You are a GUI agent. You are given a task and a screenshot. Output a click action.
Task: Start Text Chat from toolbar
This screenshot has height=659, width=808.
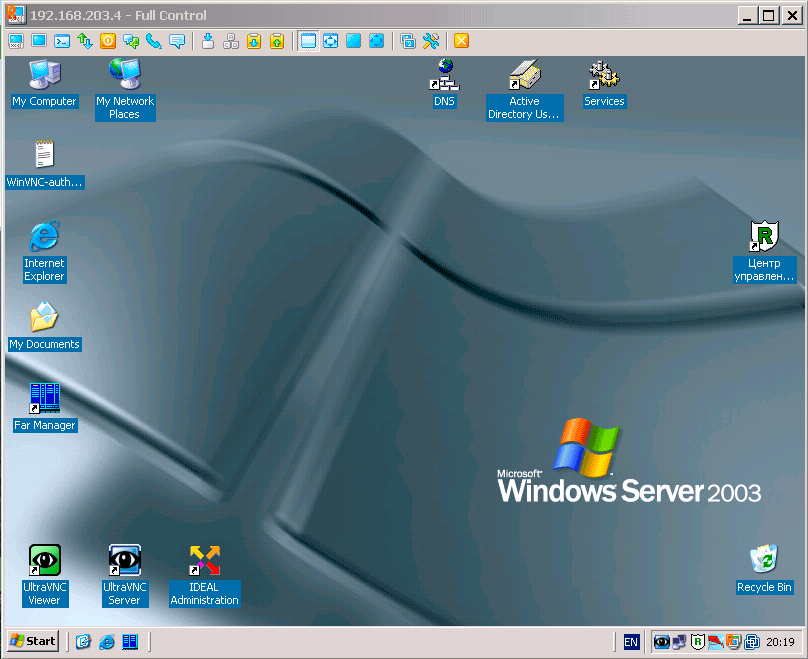pyautogui.click(x=131, y=41)
